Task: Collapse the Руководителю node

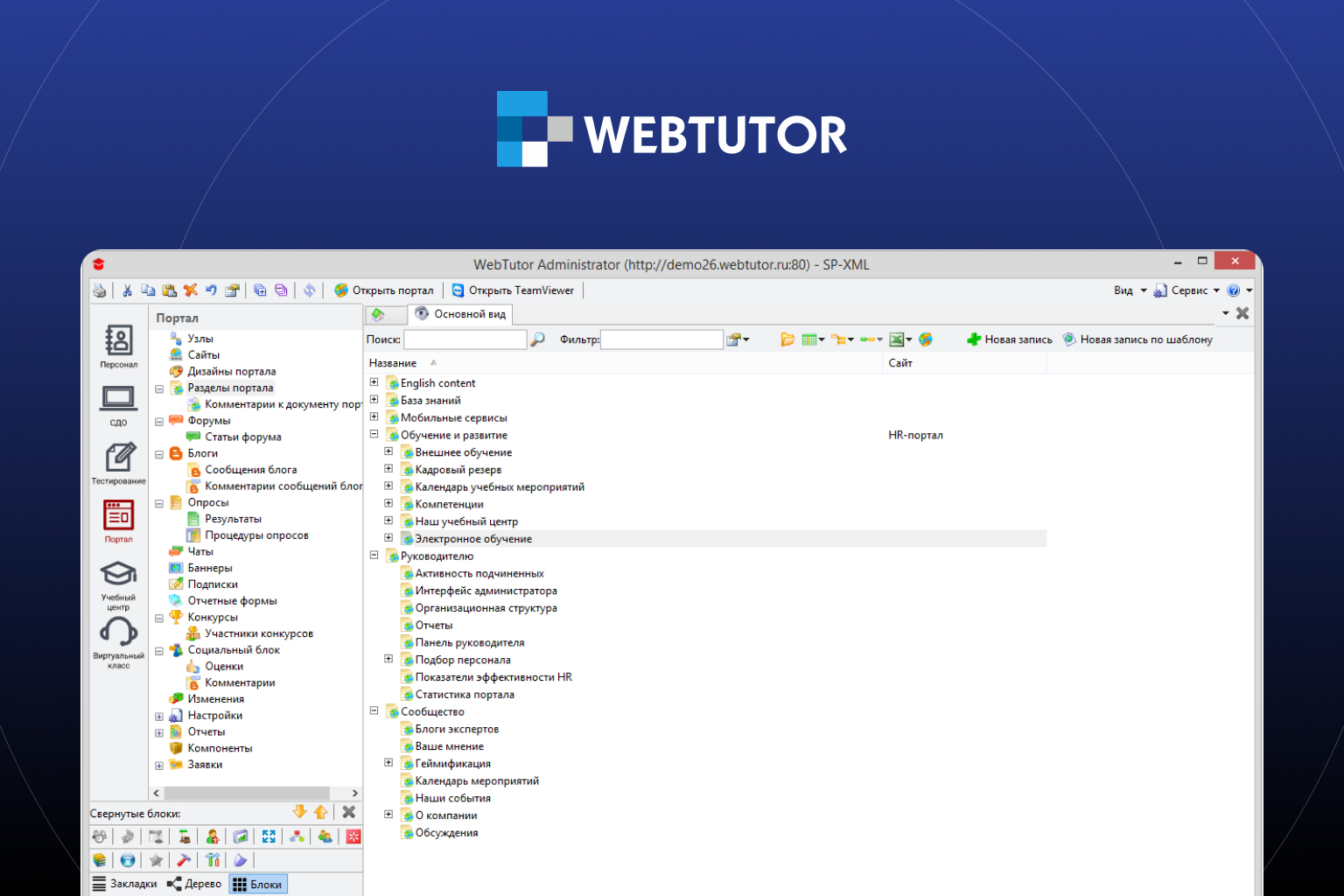Action: tap(374, 555)
